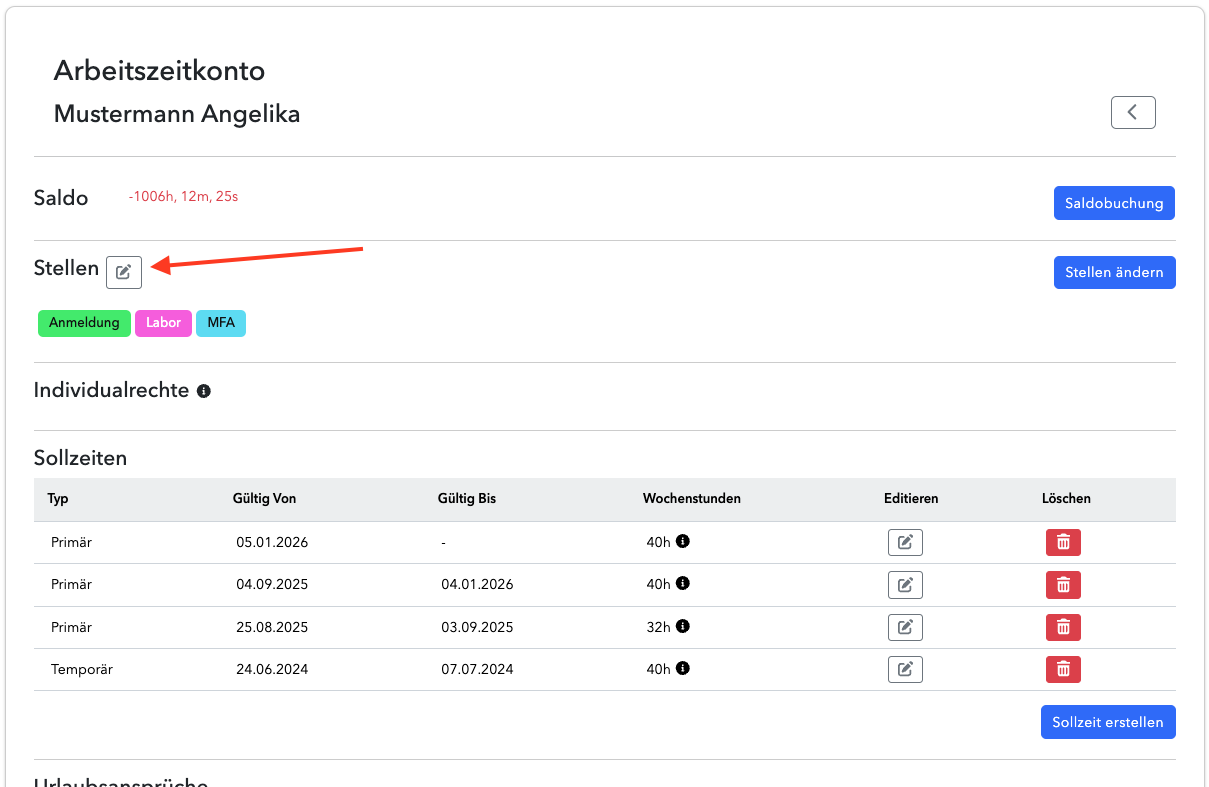The width and height of the screenshot is (1209, 787).
Task: Edit the Primär Sollzeit starting 04.09.2025
Action: tap(905, 585)
